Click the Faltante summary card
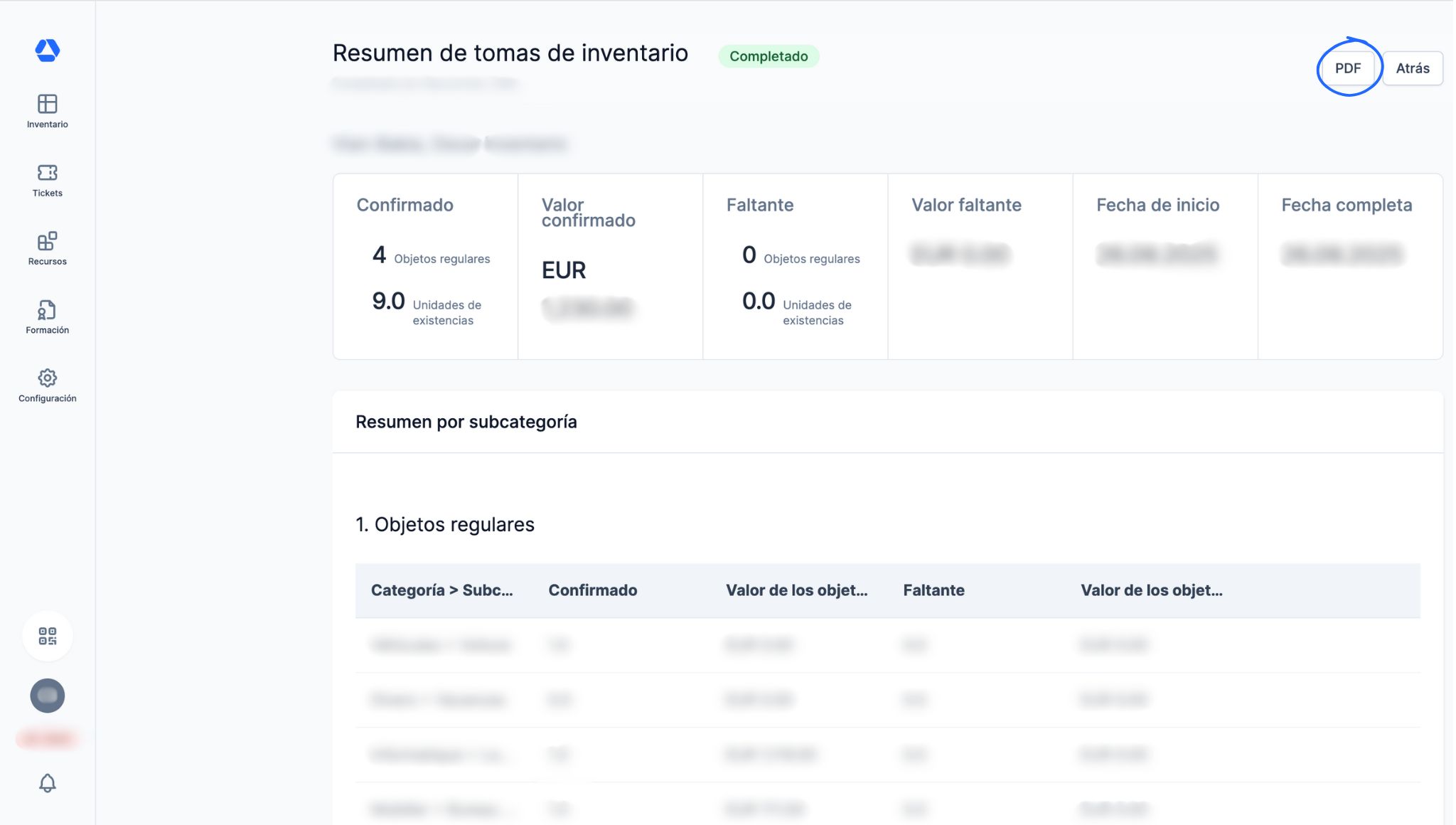Image resolution: width=1456 pixels, height=825 pixels. [x=795, y=267]
